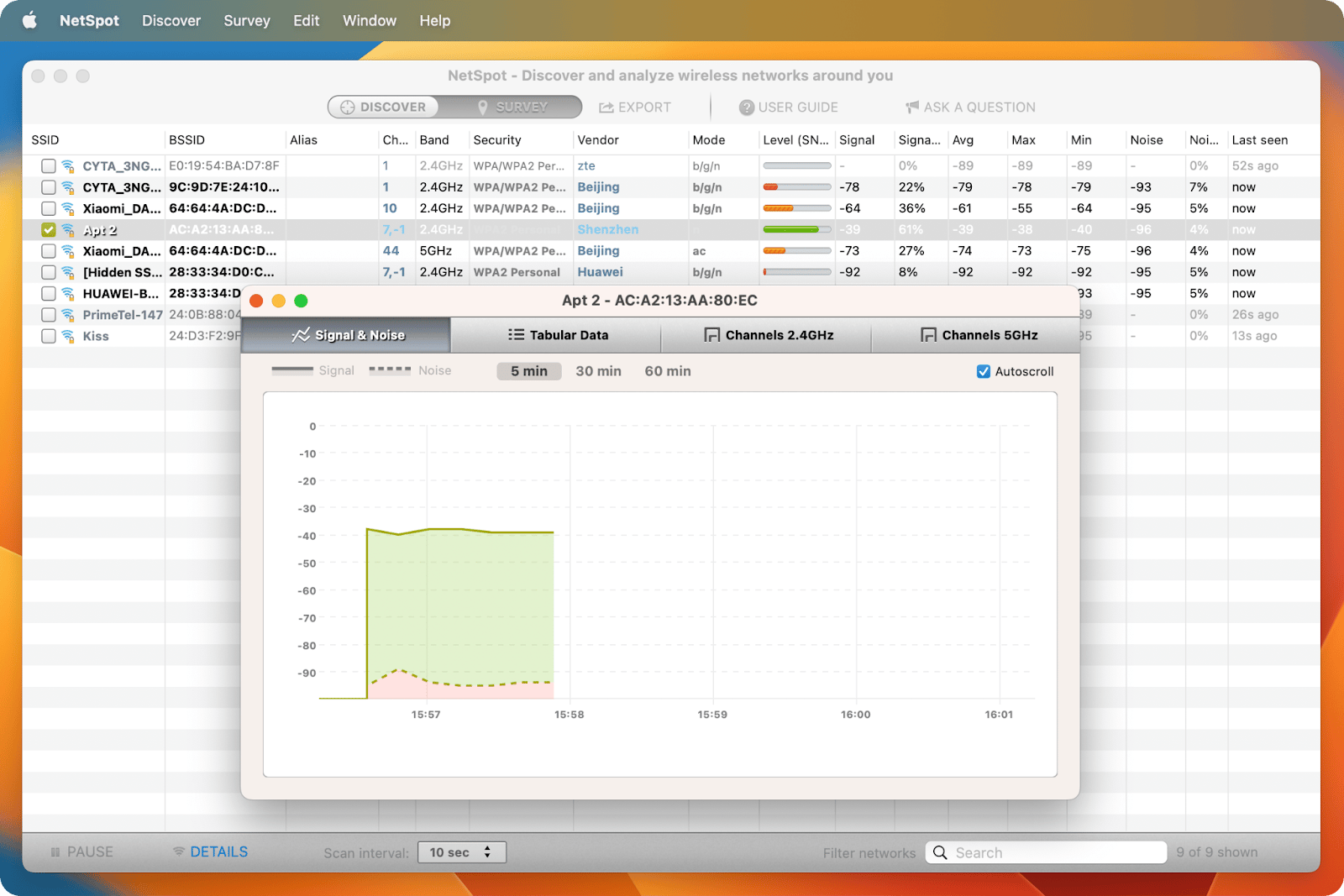Screen dimensions: 1344x896
Task: Check the Xiaomi_DA channel 10 checkbox
Action: pyautogui.click(x=49, y=208)
